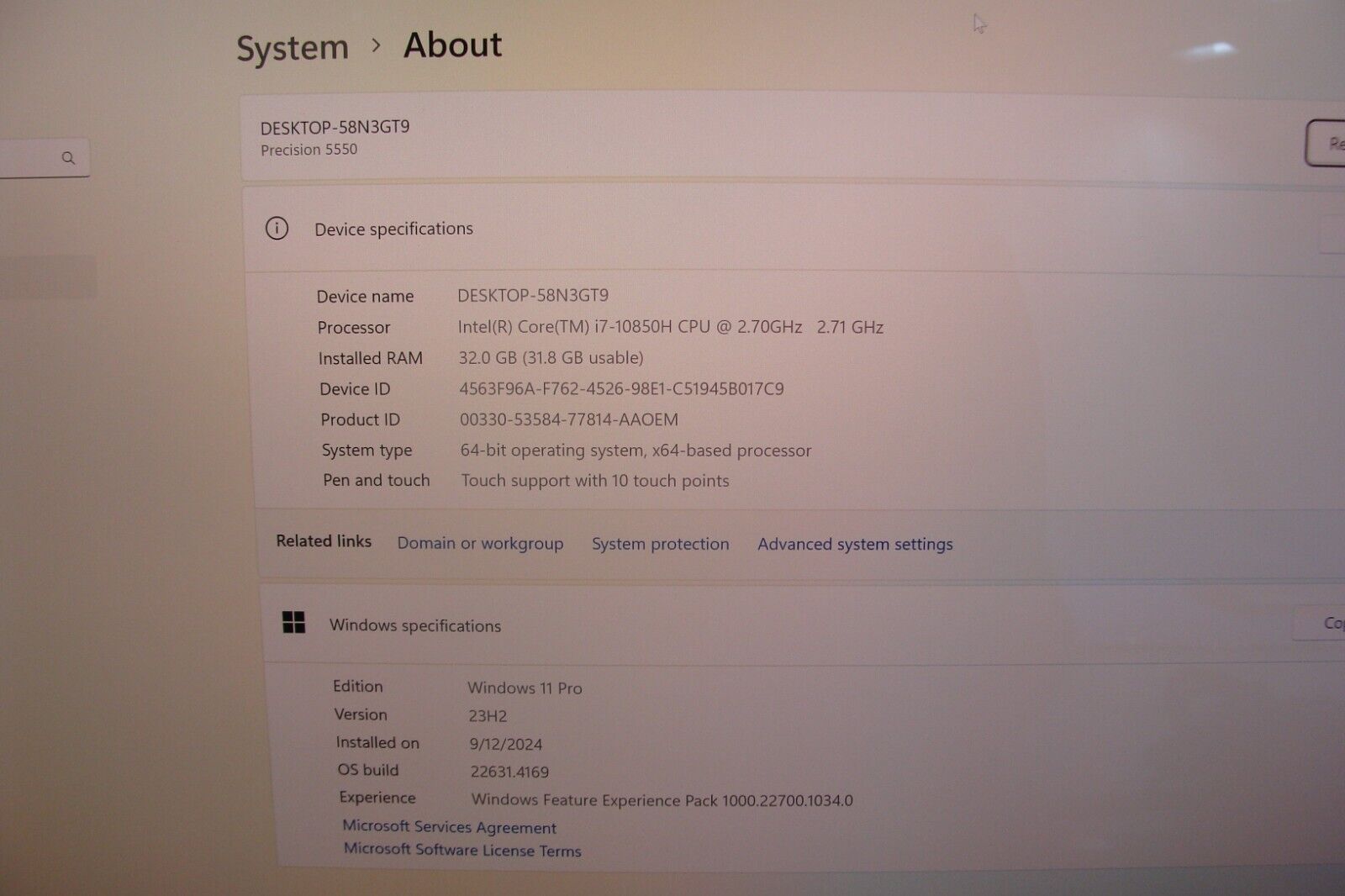Collapse the Windows specifications section header
The width and height of the screenshot is (1345, 896).
803,625
